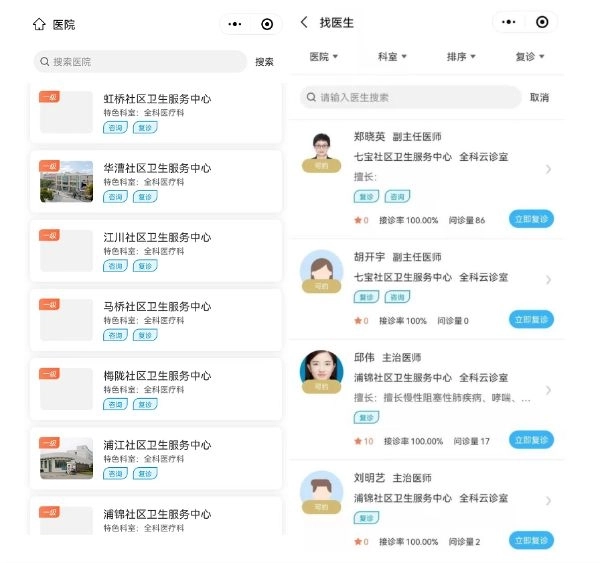600x563 pixels.
Task: Tap the star rating icon for 邱伟
Action: (358, 441)
